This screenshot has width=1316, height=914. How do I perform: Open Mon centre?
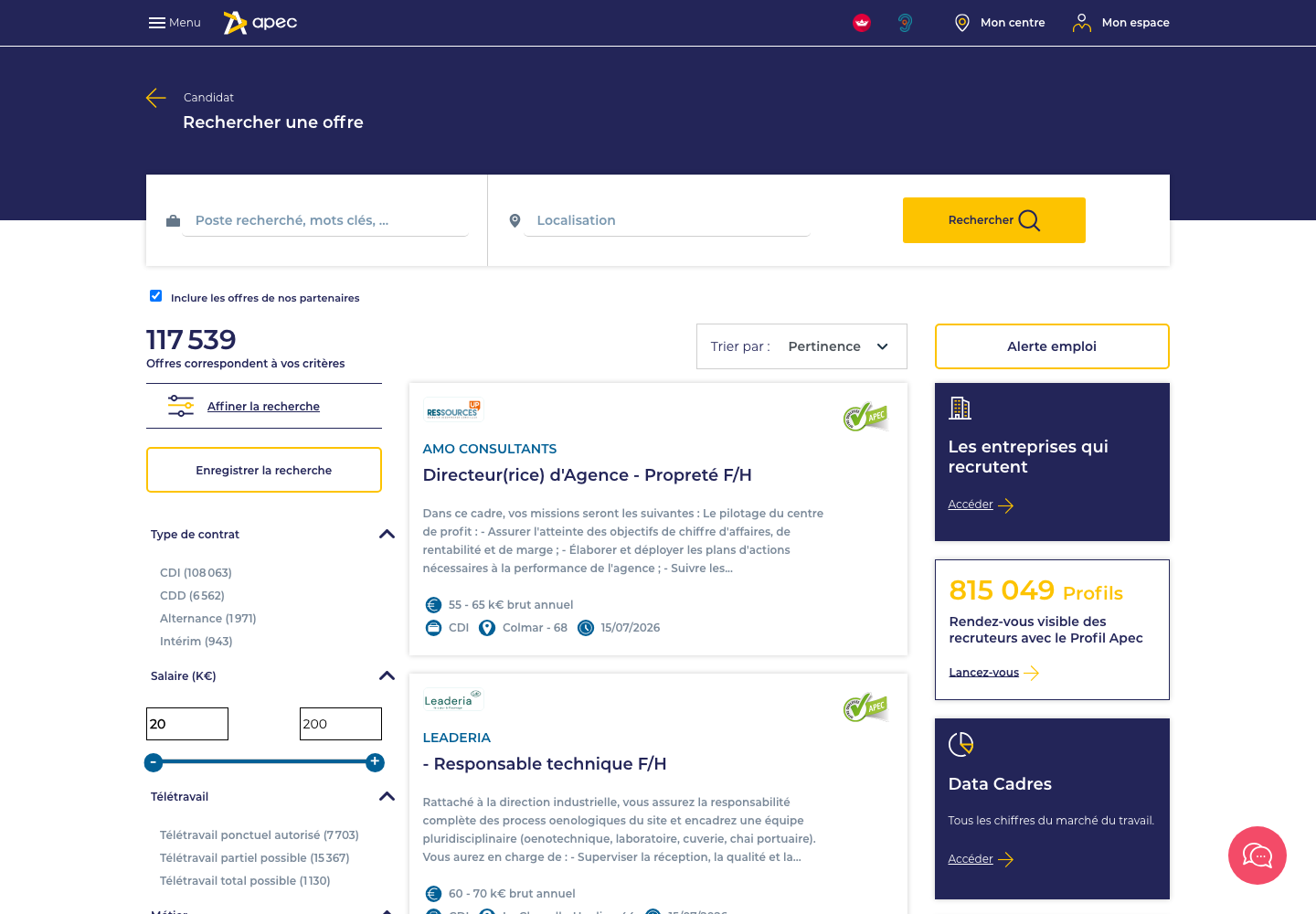1000,23
